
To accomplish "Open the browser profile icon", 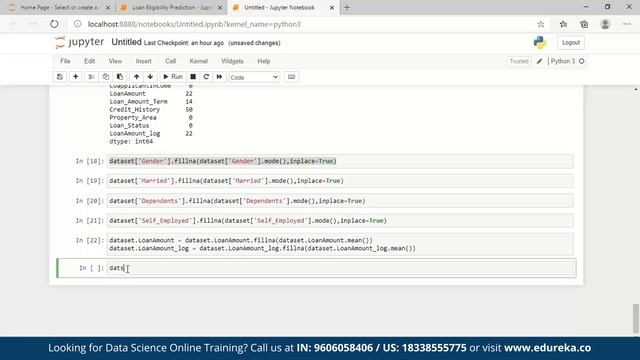I will [x=605, y=24].
